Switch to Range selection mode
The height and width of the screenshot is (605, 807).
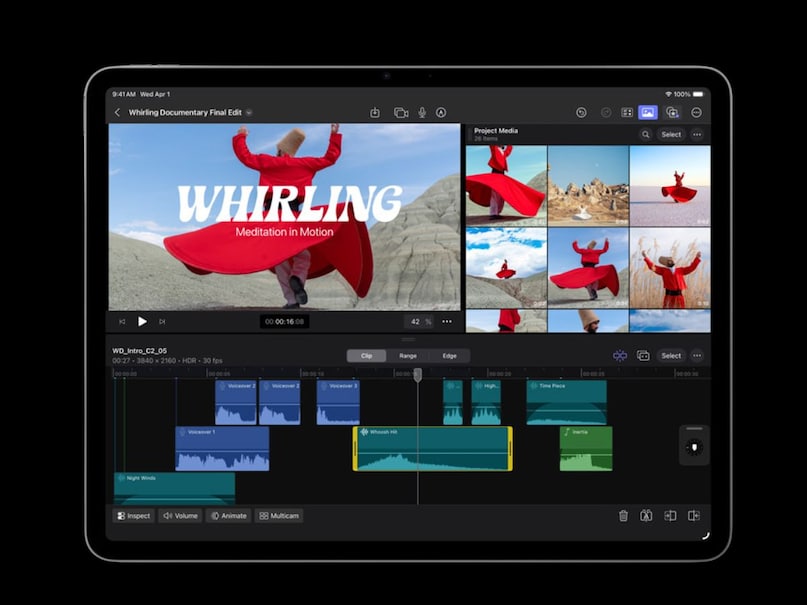408,355
